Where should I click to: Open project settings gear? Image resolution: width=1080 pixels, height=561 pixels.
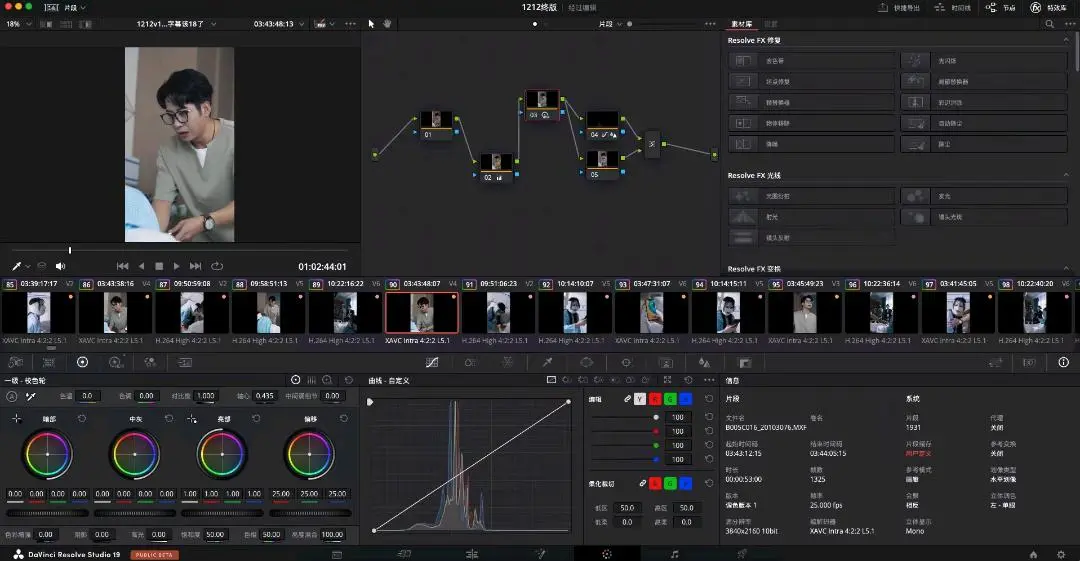pyautogui.click(x=1061, y=554)
